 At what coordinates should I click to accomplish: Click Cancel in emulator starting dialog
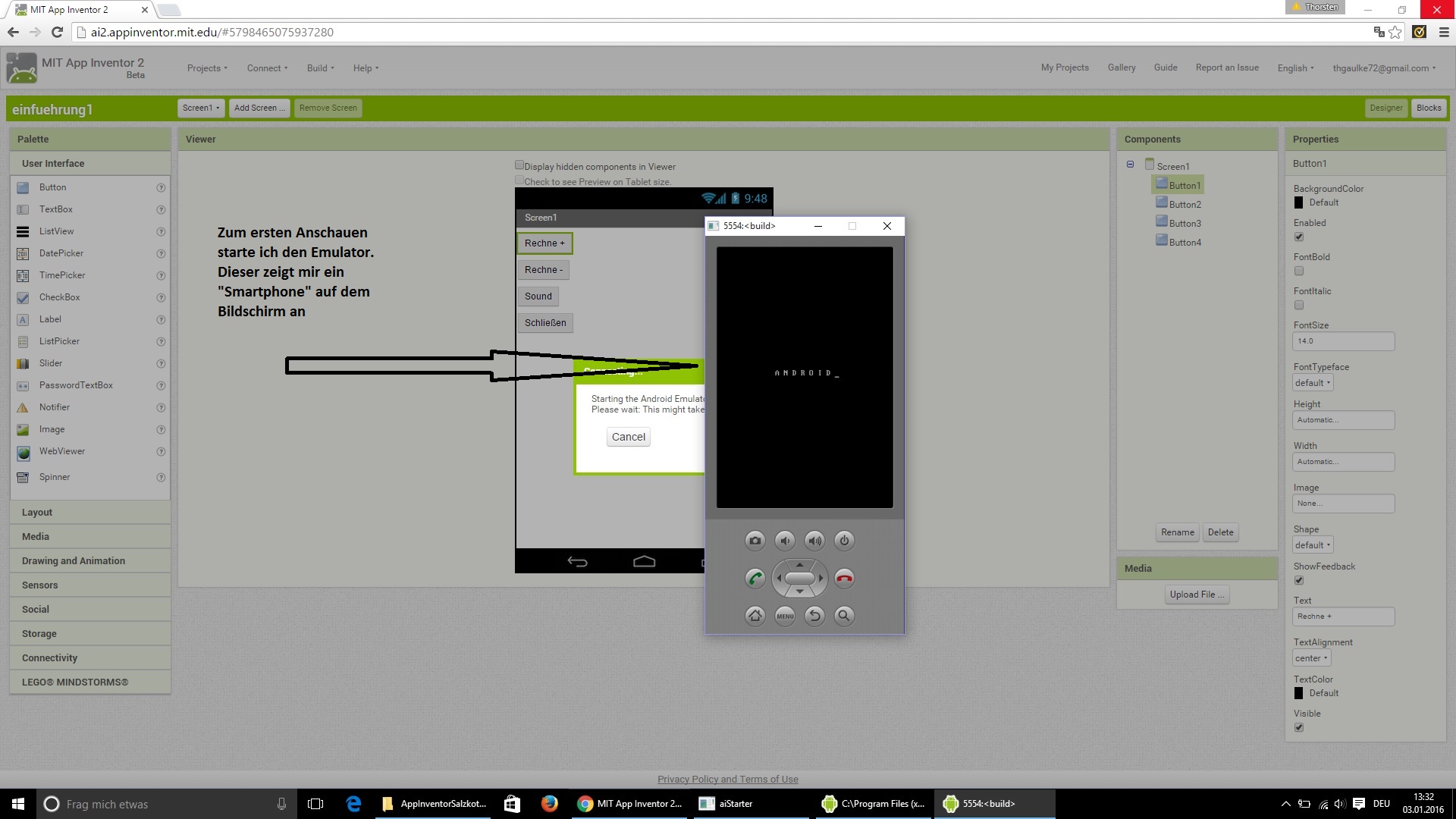click(x=629, y=437)
